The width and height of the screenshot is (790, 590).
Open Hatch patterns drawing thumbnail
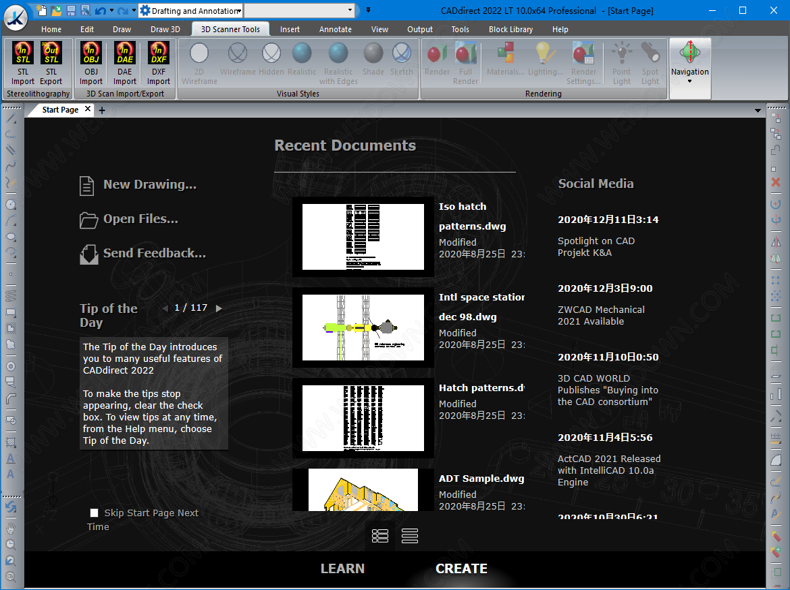[x=363, y=418]
